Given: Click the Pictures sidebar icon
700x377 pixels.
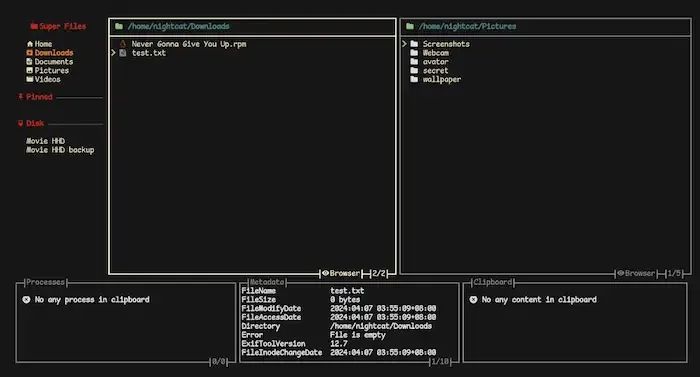Looking at the screenshot, I should tap(29, 70).
